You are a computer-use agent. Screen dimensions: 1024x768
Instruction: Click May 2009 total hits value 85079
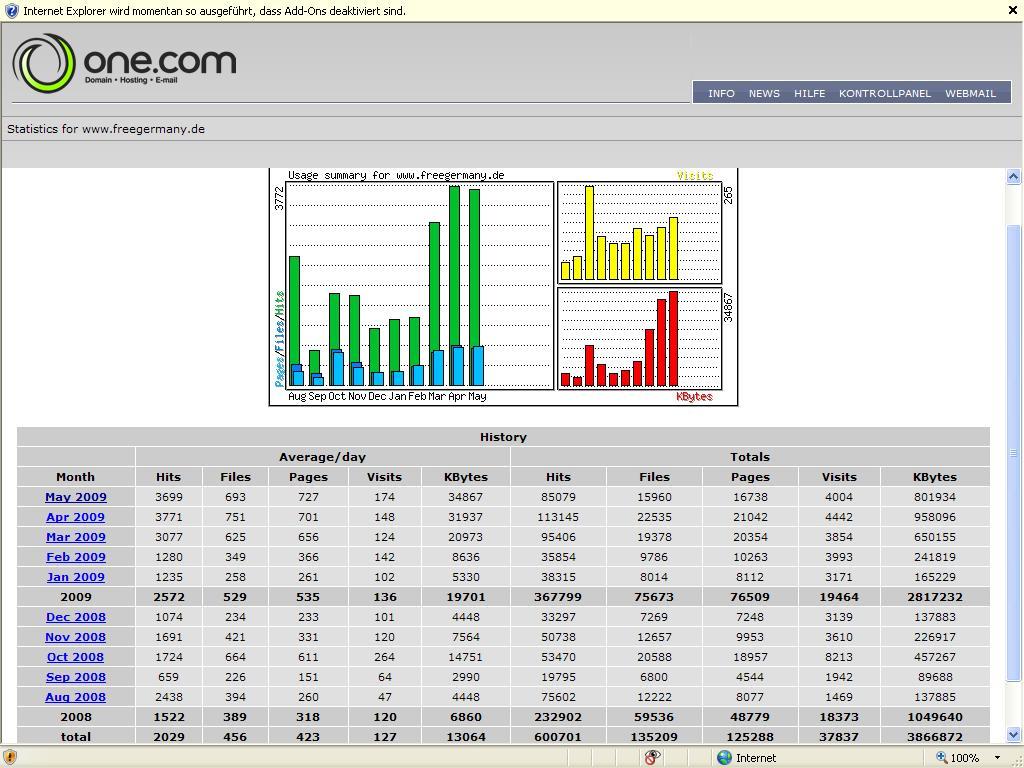(x=558, y=497)
